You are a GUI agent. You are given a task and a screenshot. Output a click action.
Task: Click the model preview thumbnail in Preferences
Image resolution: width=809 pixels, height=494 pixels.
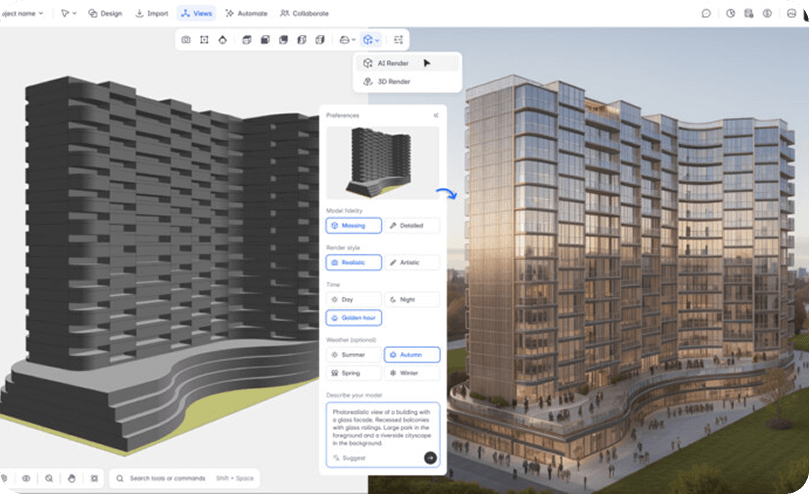382,162
